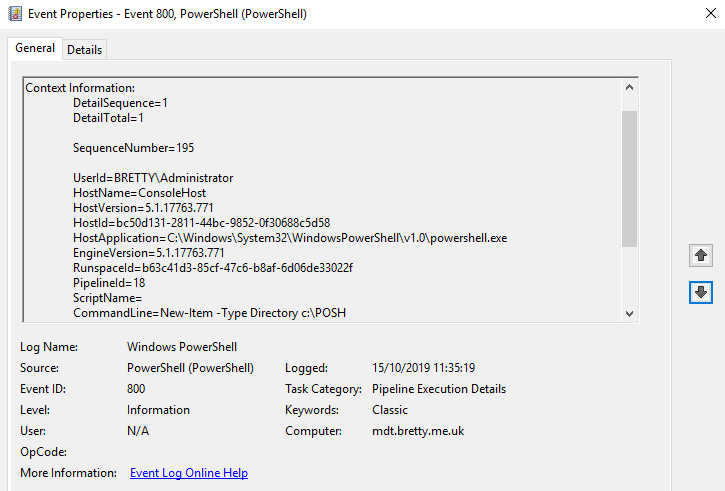This screenshot has width=725, height=491.
Task: Go to previous event with up arrow button
Action: coord(701,256)
